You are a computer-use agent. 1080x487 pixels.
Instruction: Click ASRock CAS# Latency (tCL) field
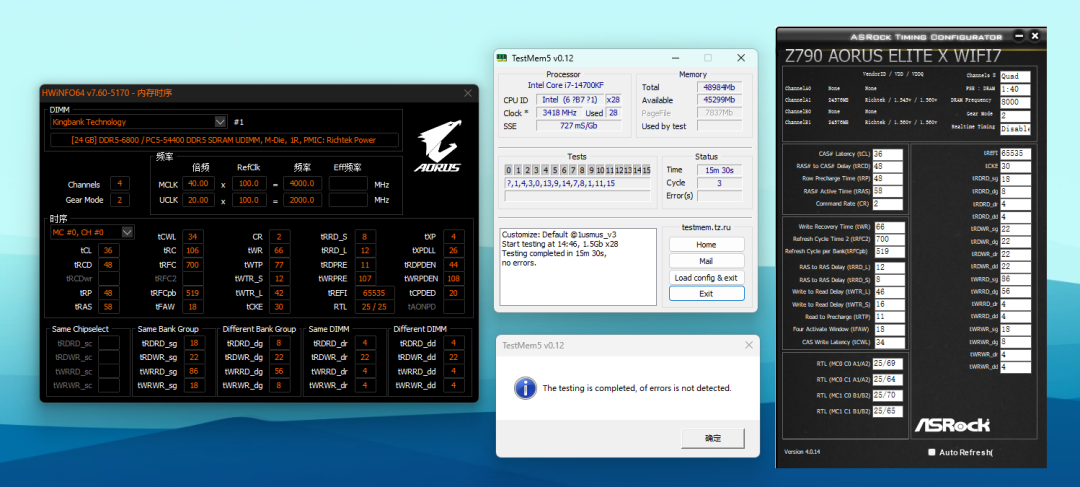click(x=887, y=154)
